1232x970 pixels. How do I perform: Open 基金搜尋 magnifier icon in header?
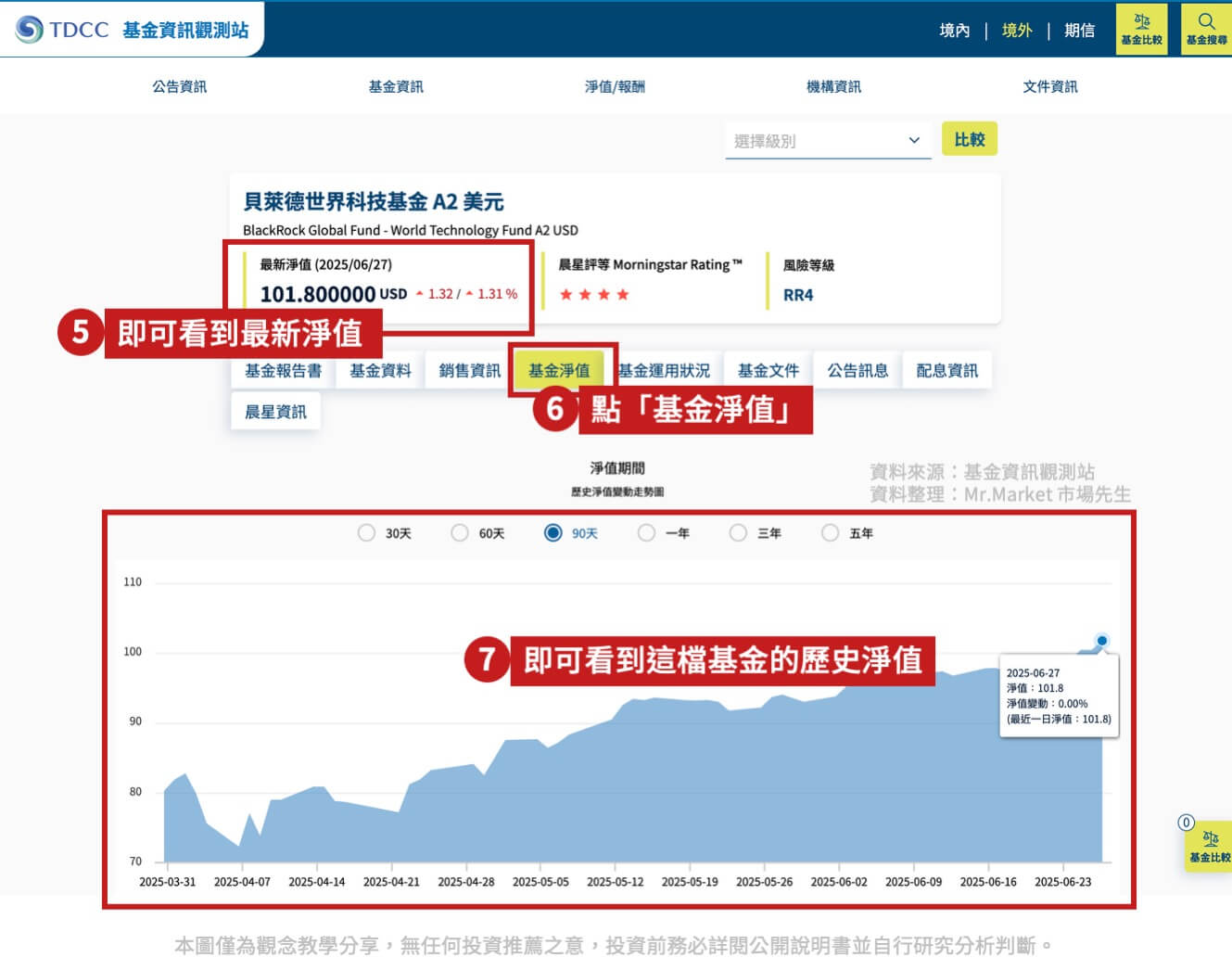[1206, 29]
